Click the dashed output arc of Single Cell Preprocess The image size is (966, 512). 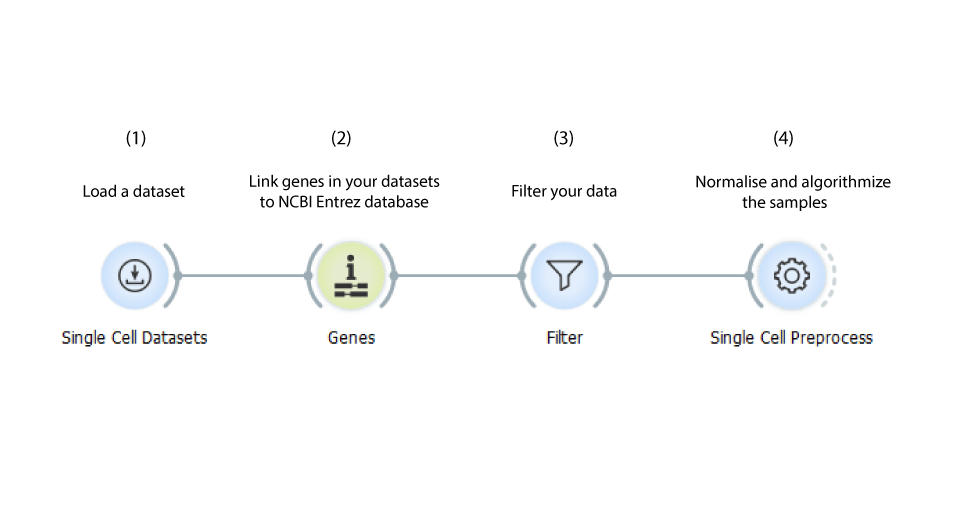point(832,275)
